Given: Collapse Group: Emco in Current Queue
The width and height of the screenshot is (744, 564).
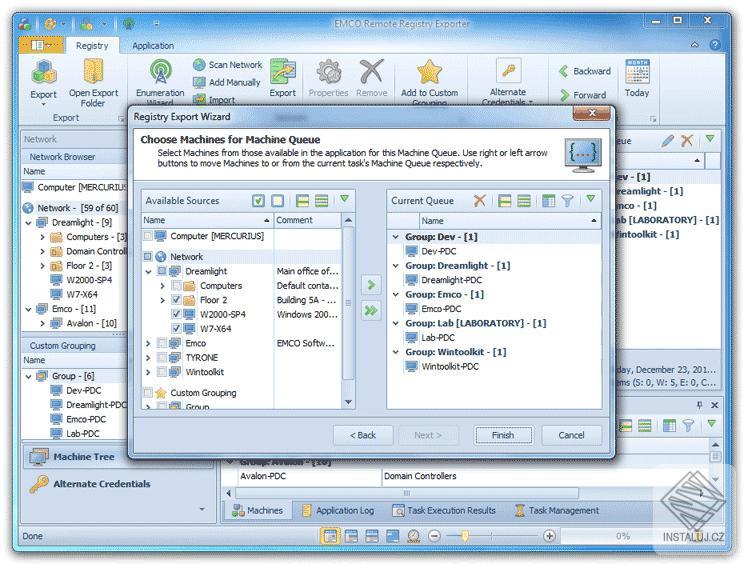Looking at the screenshot, I should [x=396, y=294].
